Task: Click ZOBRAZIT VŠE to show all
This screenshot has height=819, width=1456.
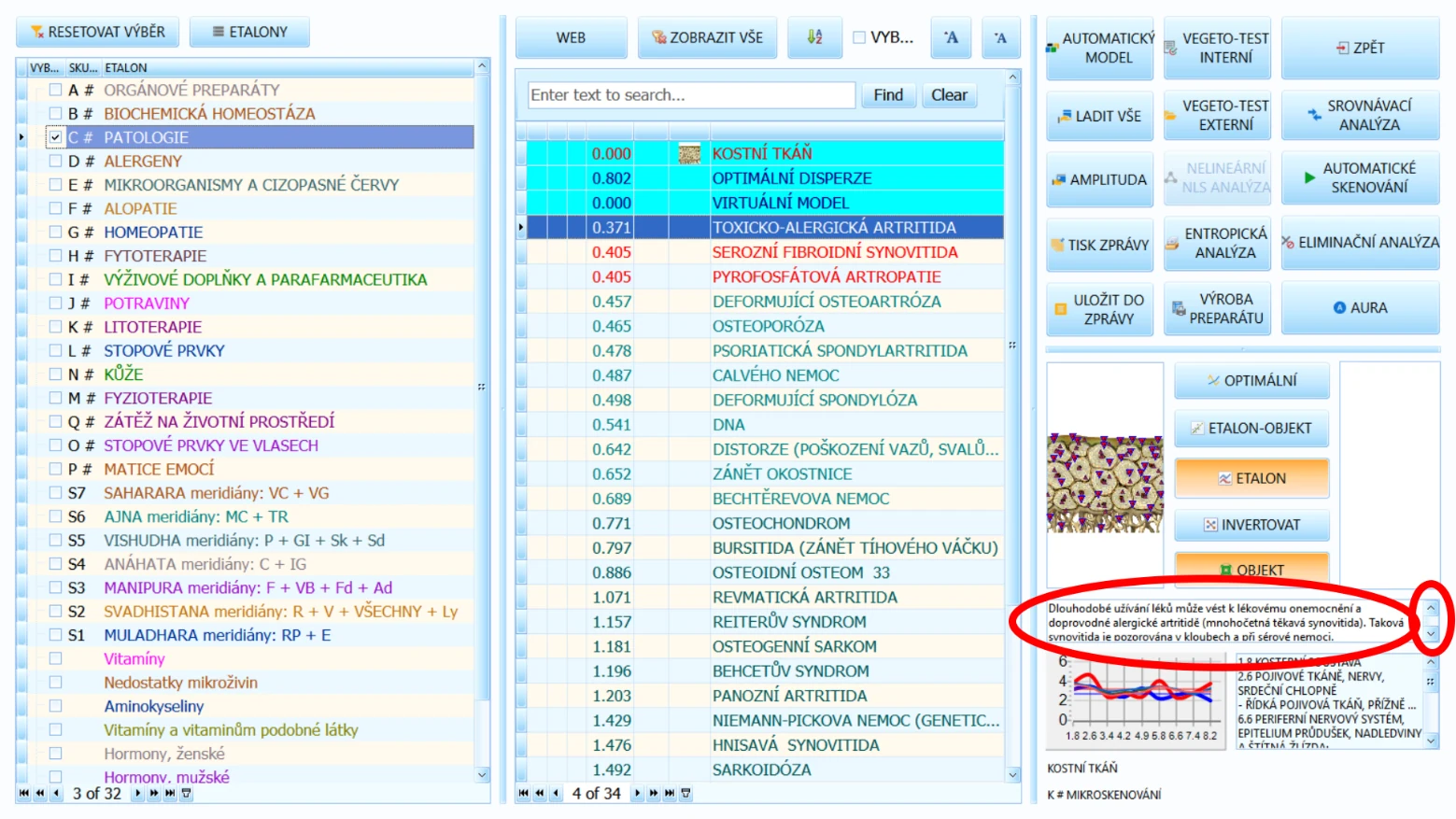Action: (707, 38)
